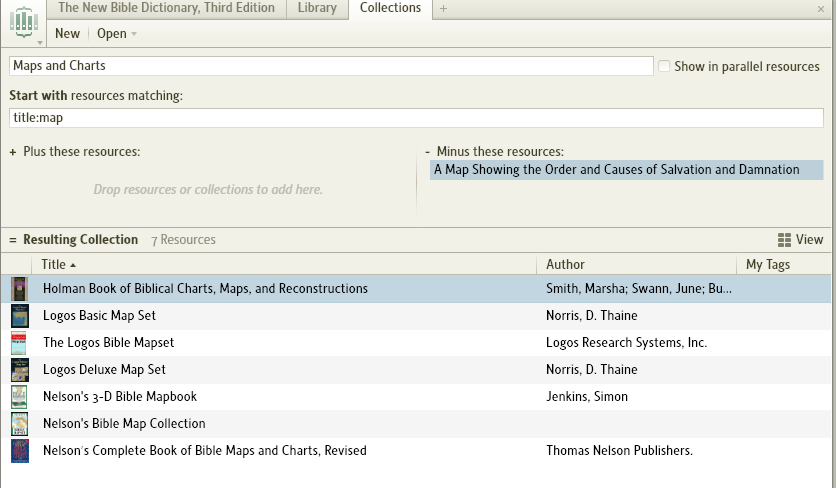The image size is (836, 488).
Task: Click author Logos Research Systems, Inc.
Action: coord(626,342)
